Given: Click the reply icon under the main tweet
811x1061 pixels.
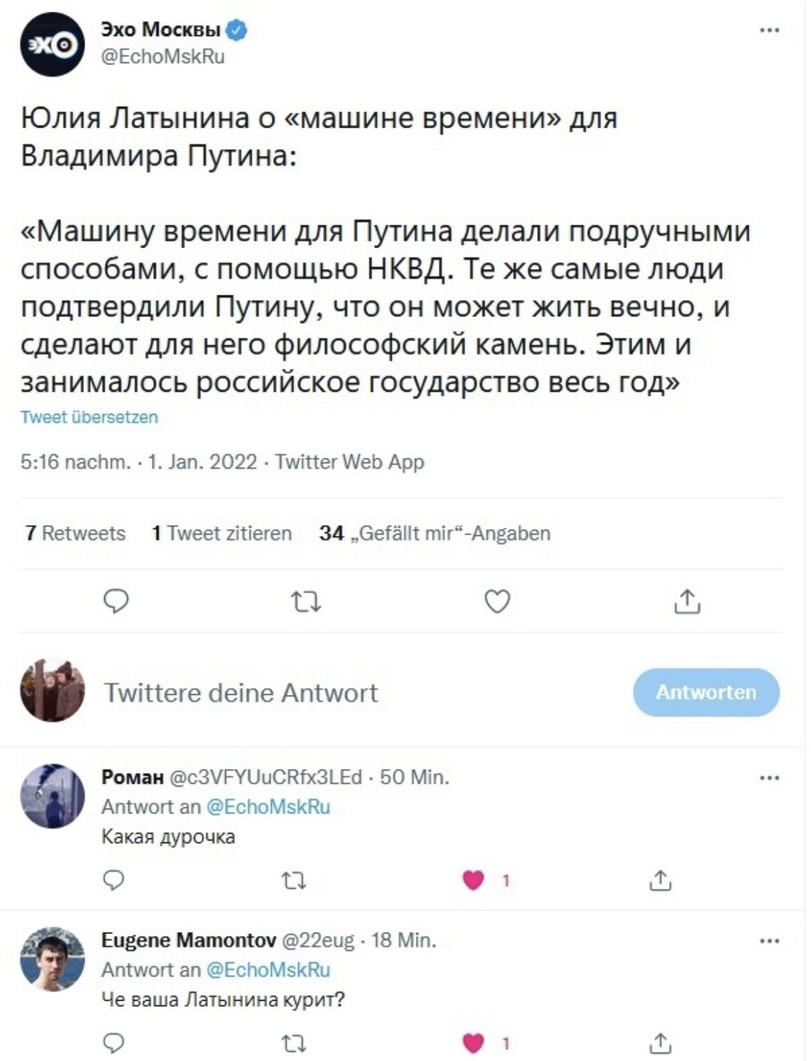Looking at the screenshot, I should [x=116, y=601].
